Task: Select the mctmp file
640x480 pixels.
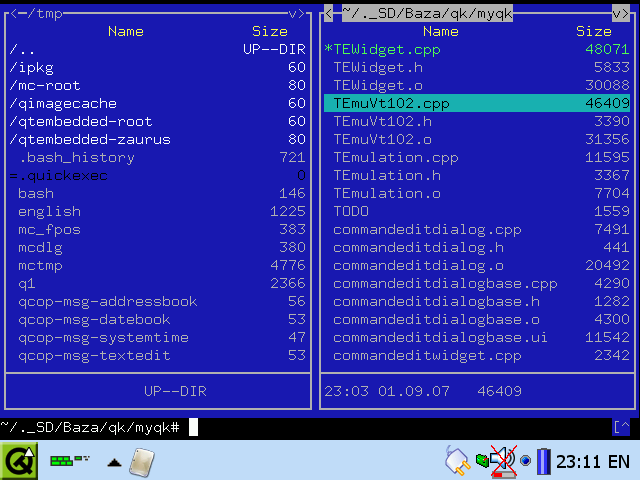Action: [x=158, y=265]
